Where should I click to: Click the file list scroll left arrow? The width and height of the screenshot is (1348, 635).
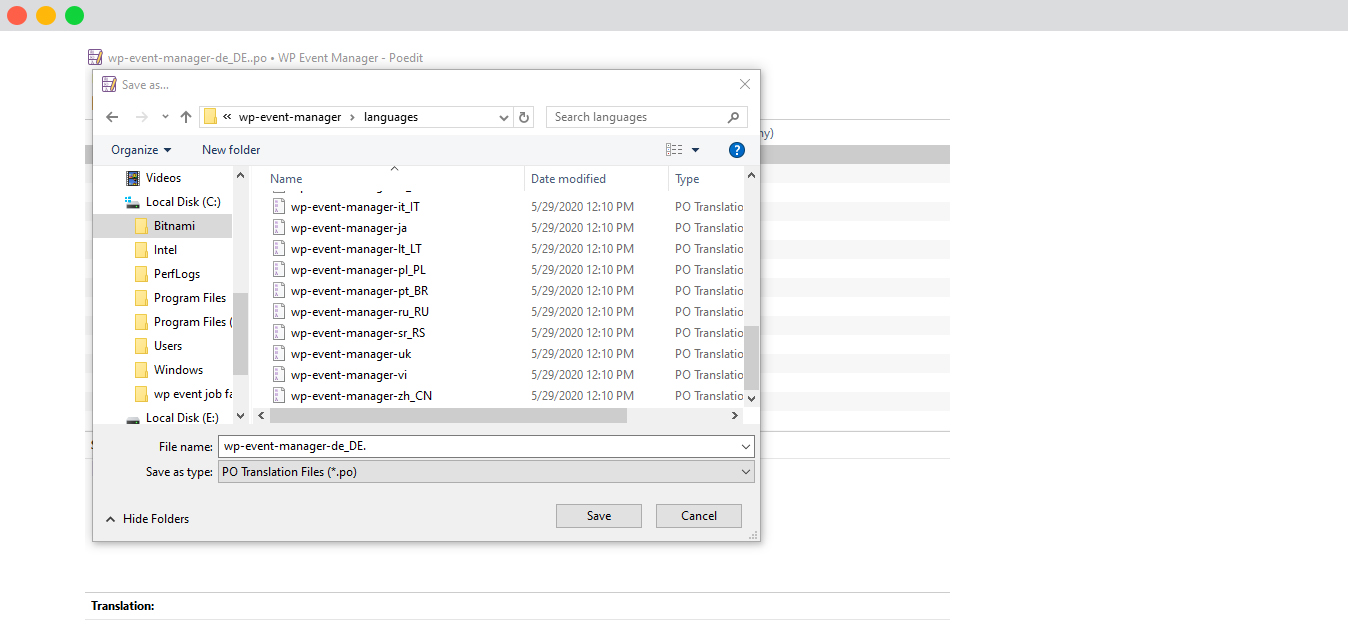coord(262,415)
